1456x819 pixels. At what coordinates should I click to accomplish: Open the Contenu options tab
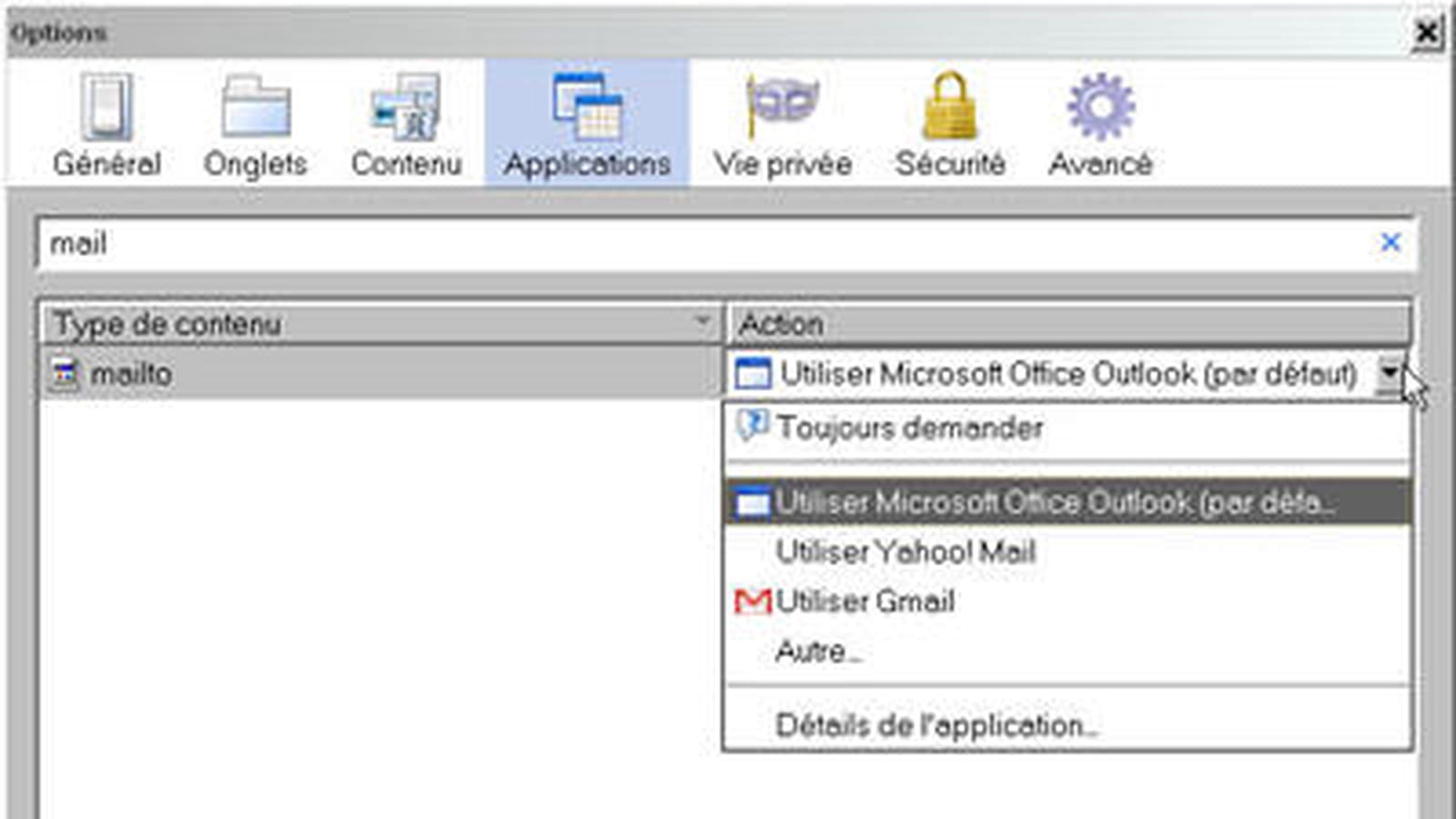[407, 125]
